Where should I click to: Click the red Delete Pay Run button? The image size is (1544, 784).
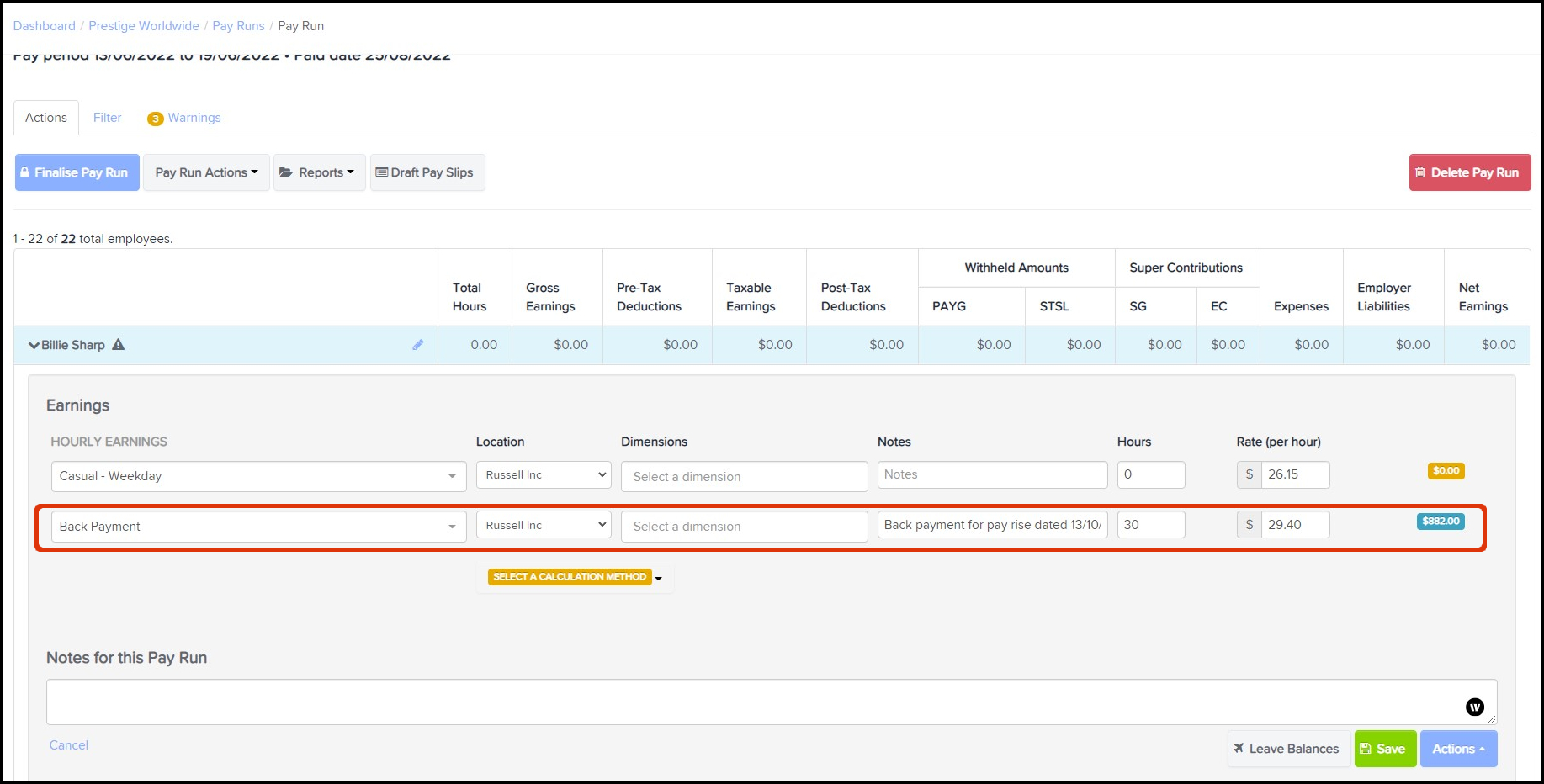pos(1469,172)
